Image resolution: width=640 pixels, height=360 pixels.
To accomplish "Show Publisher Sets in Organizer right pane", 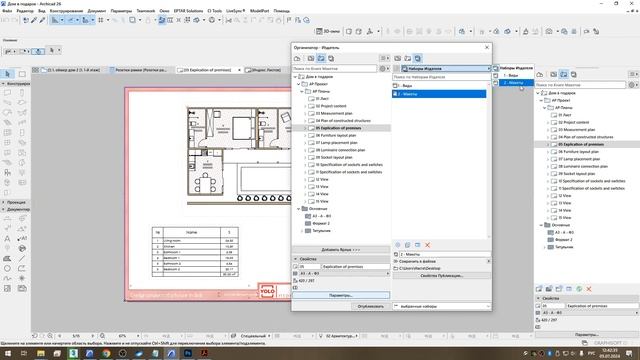I will (417, 58).
